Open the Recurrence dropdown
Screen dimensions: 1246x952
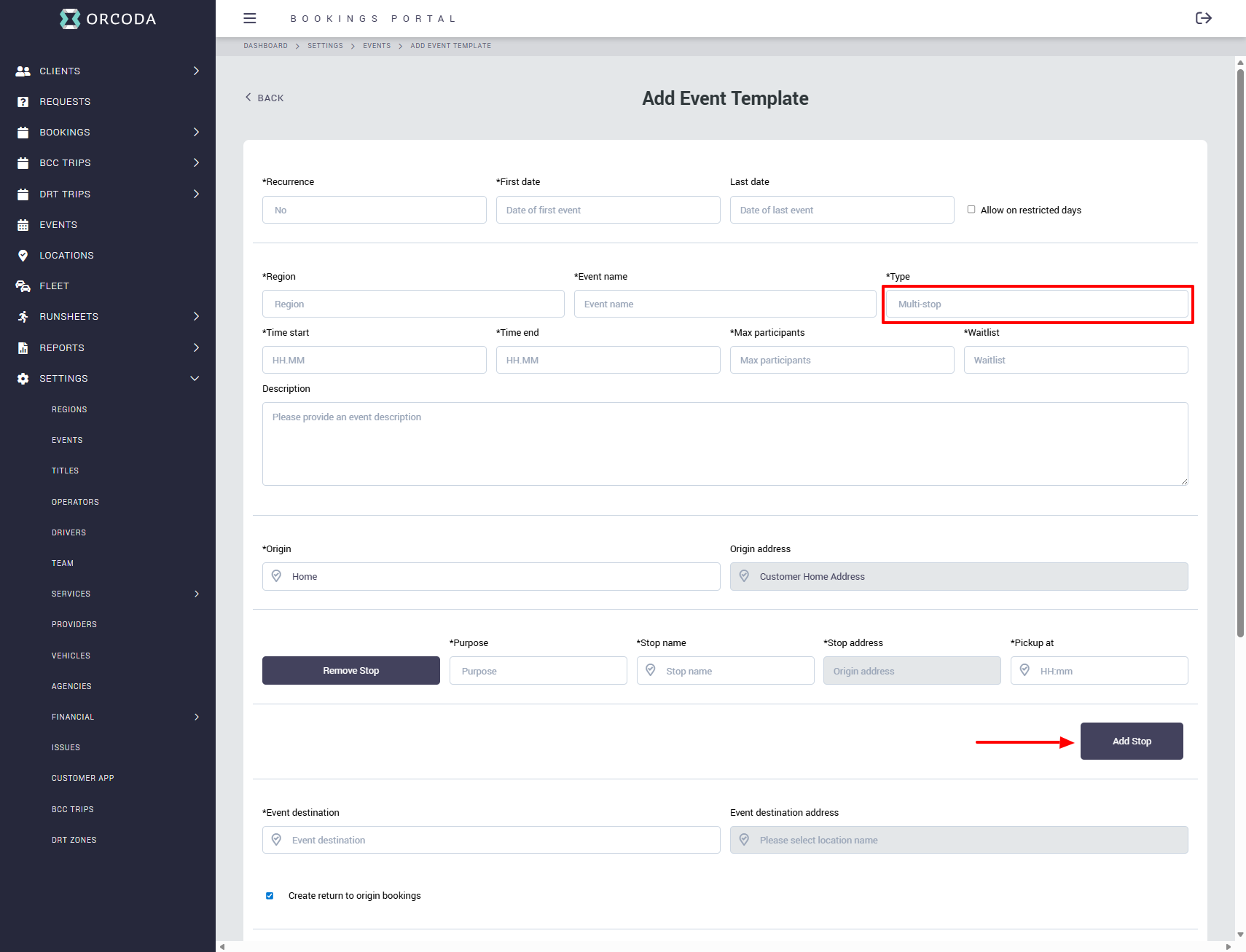point(374,210)
